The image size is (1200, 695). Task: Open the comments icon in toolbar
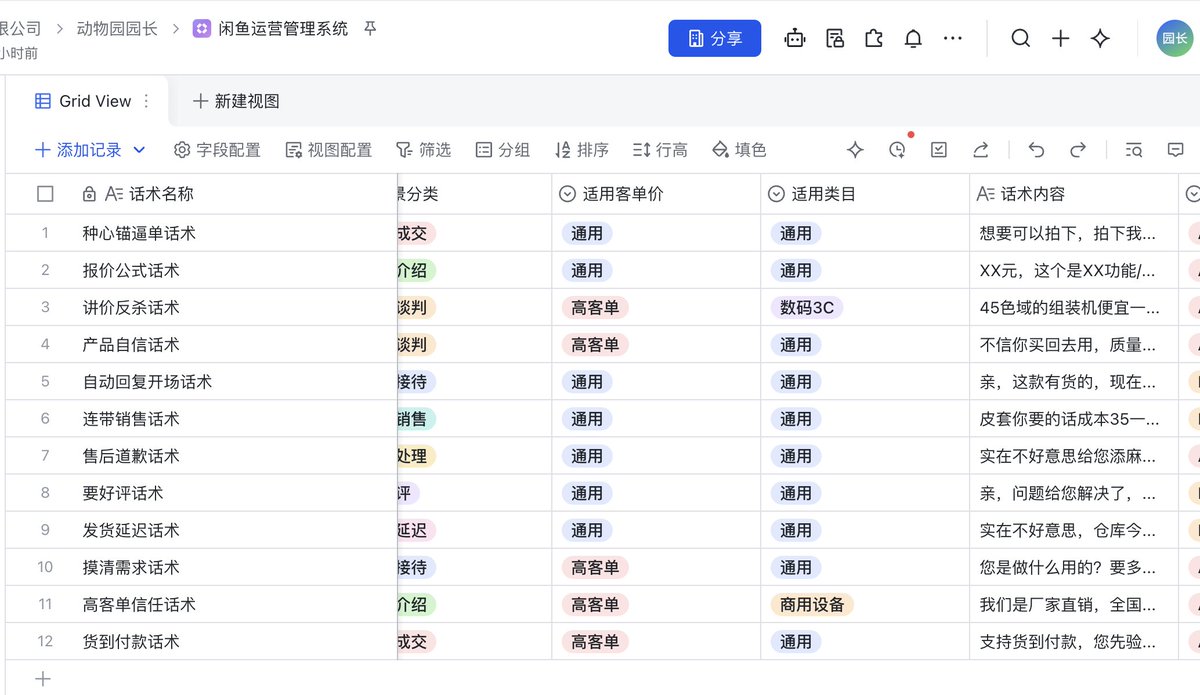1175,150
